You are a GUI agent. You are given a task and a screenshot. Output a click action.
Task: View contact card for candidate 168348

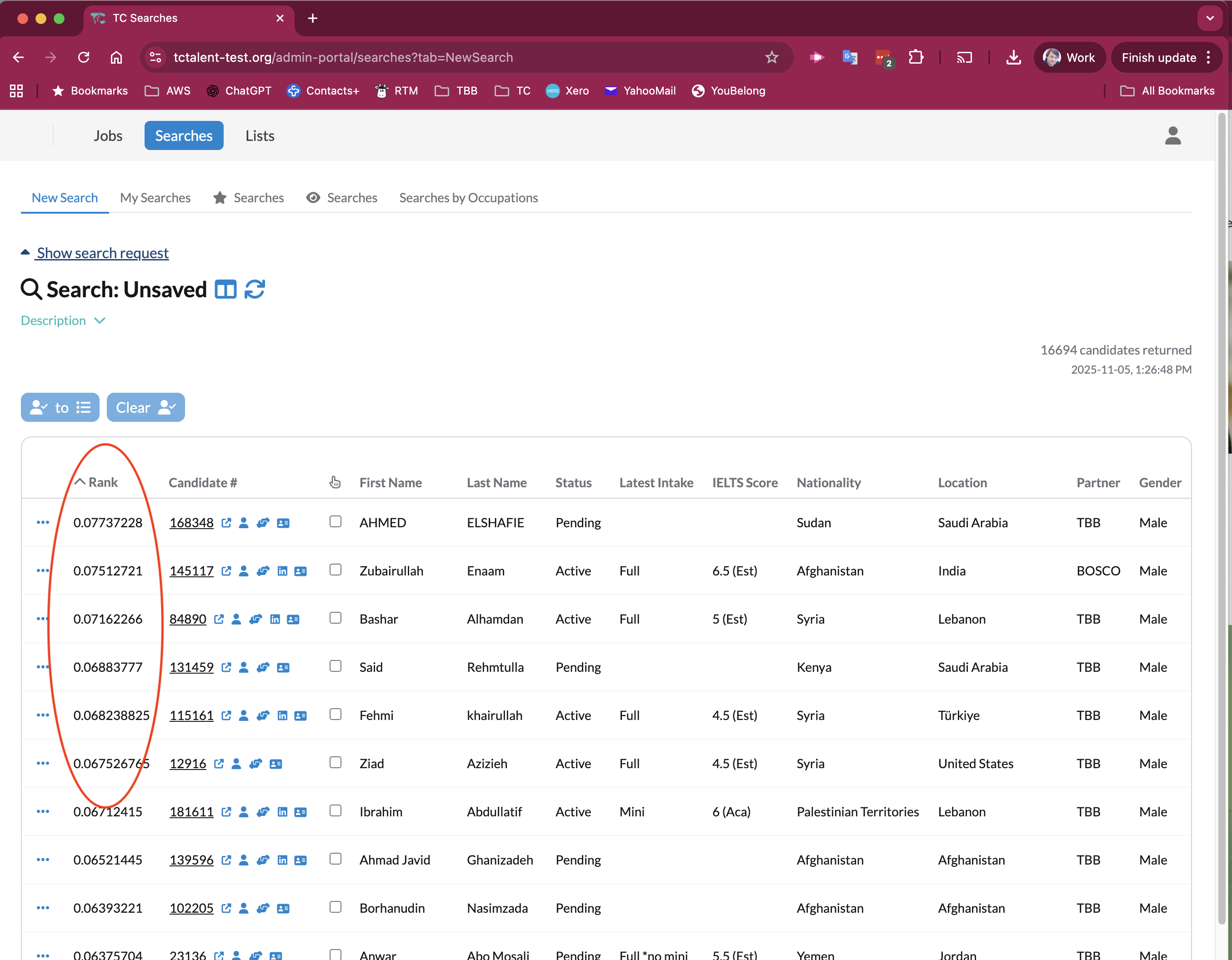click(x=283, y=523)
